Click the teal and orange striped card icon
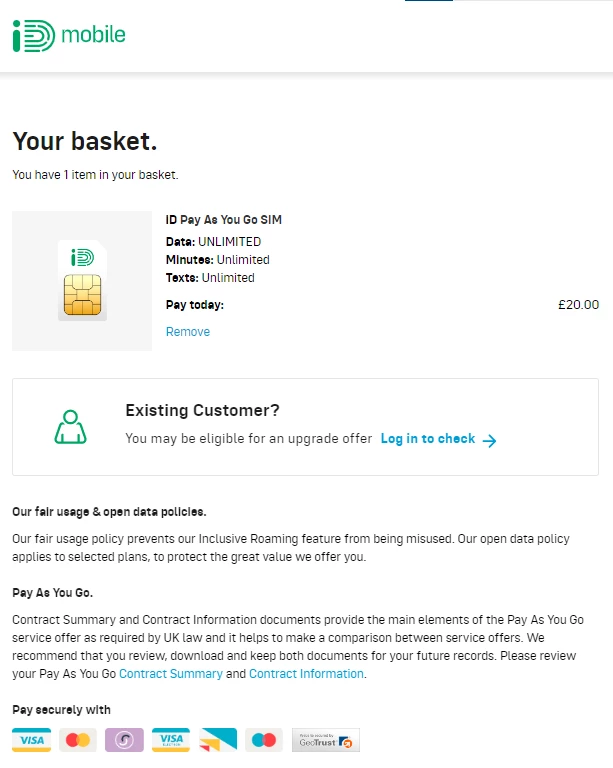The width and height of the screenshot is (613, 768). [x=218, y=740]
